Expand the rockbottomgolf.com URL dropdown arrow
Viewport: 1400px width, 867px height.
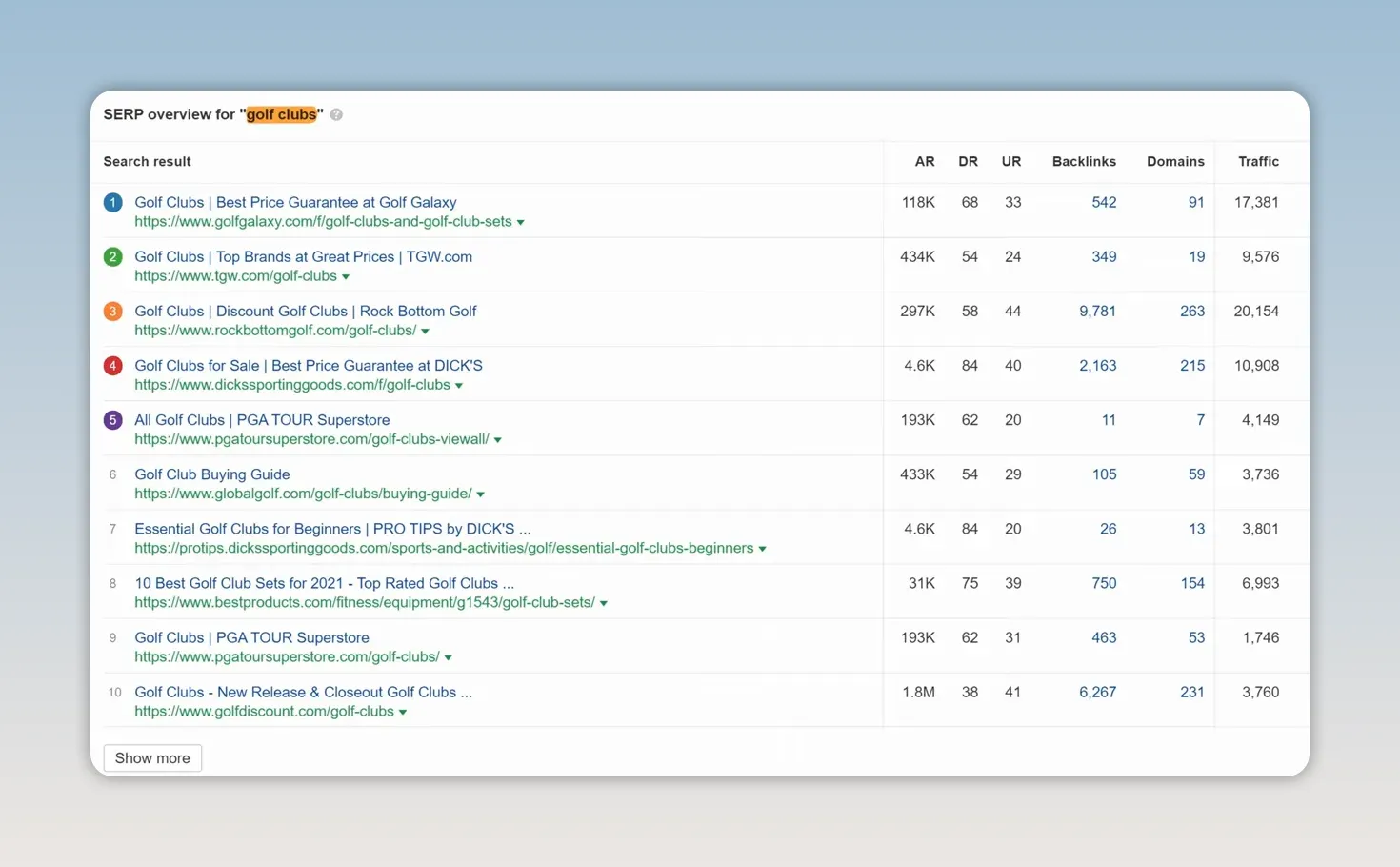(x=425, y=331)
